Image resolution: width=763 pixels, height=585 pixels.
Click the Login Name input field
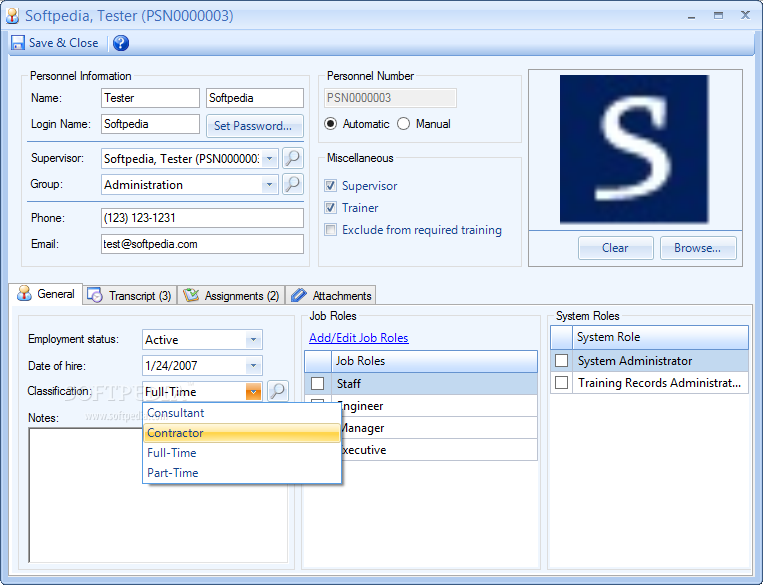(150, 124)
